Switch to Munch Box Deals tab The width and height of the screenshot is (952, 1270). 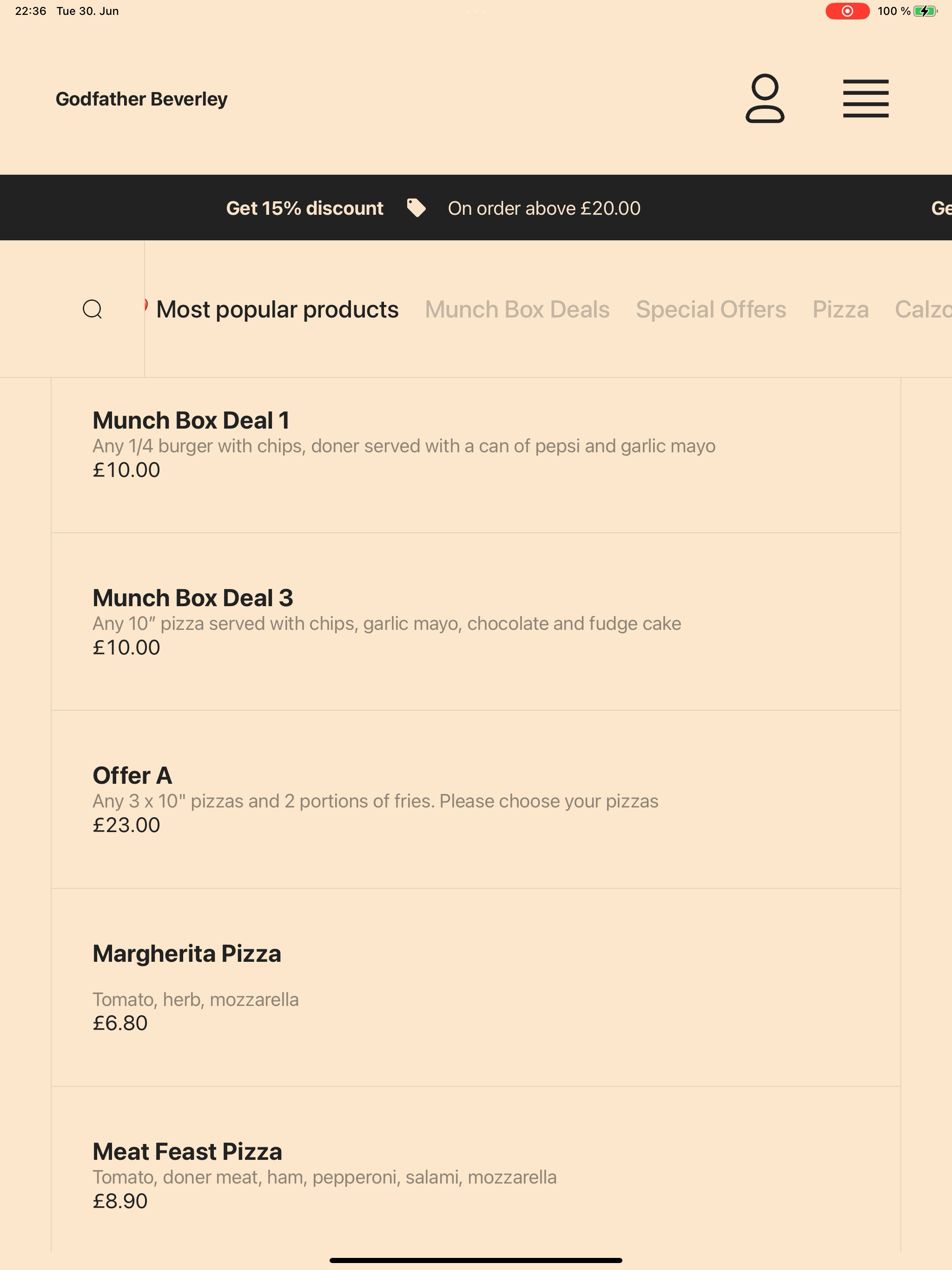[517, 310]
